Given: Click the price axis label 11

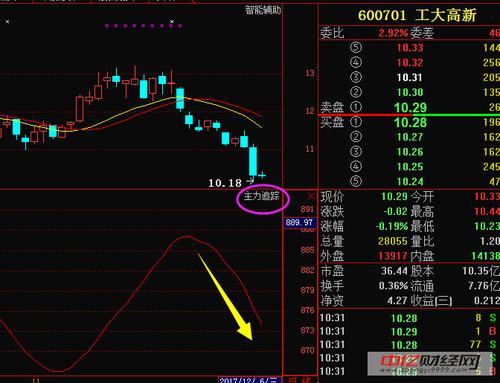Looking at the screenshot, I should coord(310,149).
